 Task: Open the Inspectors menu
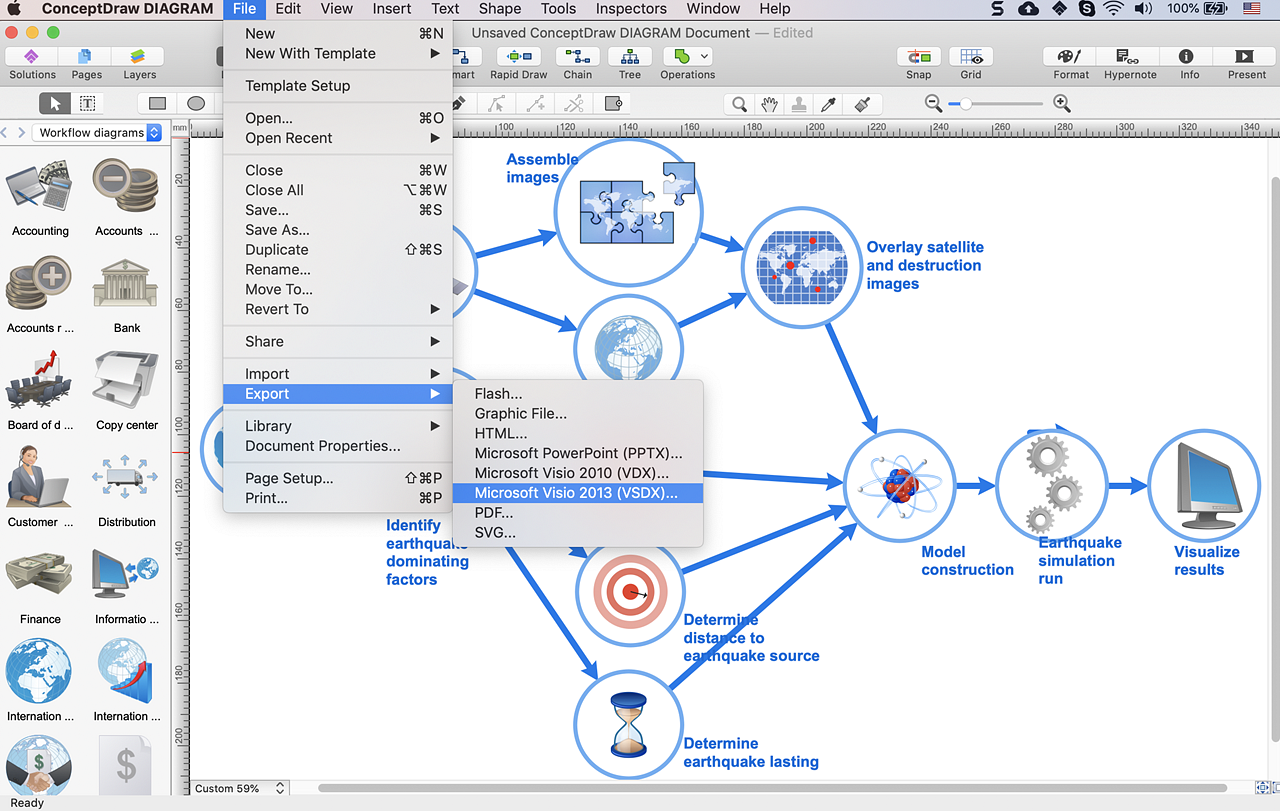pos(631,9)
